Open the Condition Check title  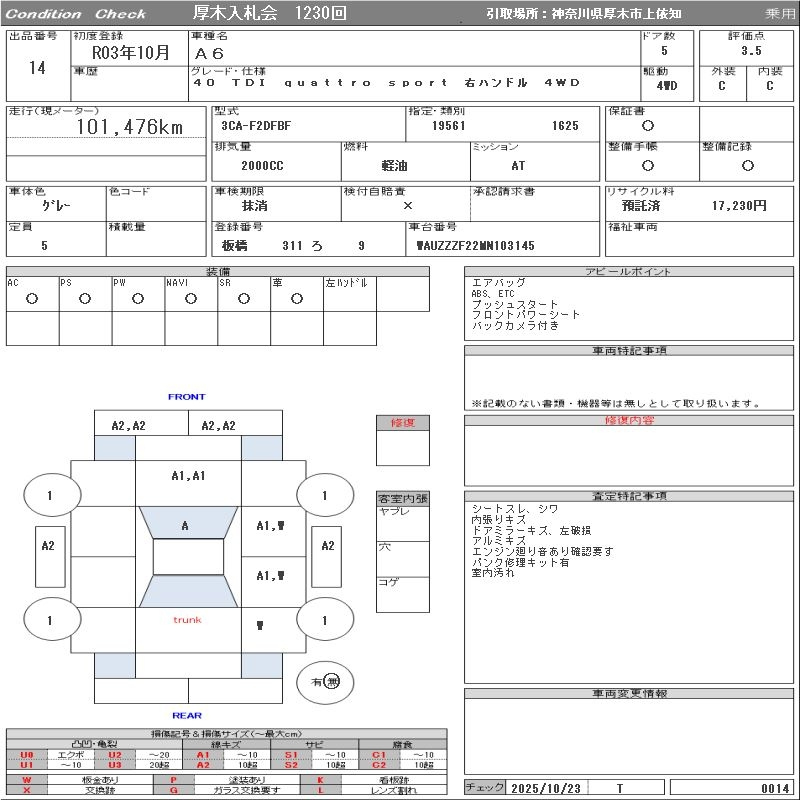click(x=76, y=14)
